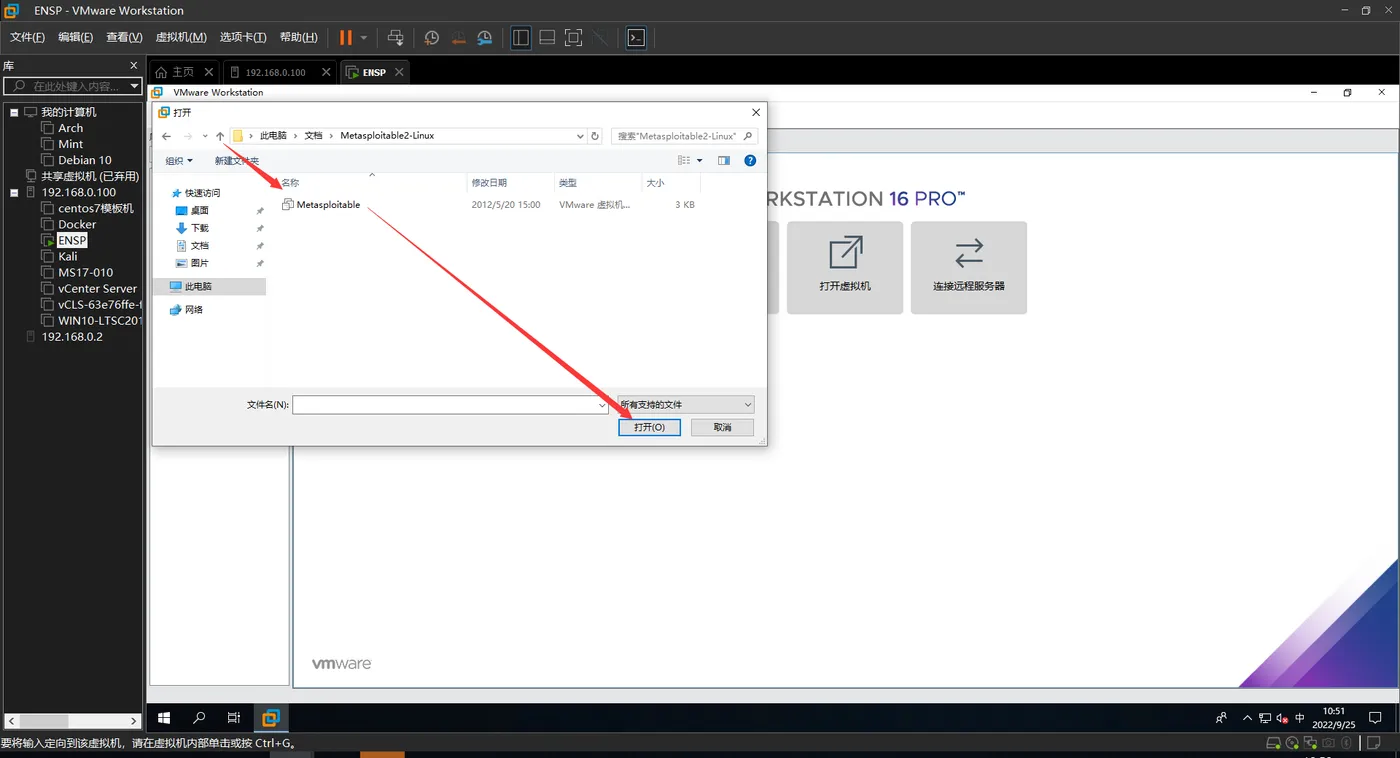Sort files by 修改日期 column
This screenshot has width=1400, height=758.
tap(489, 183)
